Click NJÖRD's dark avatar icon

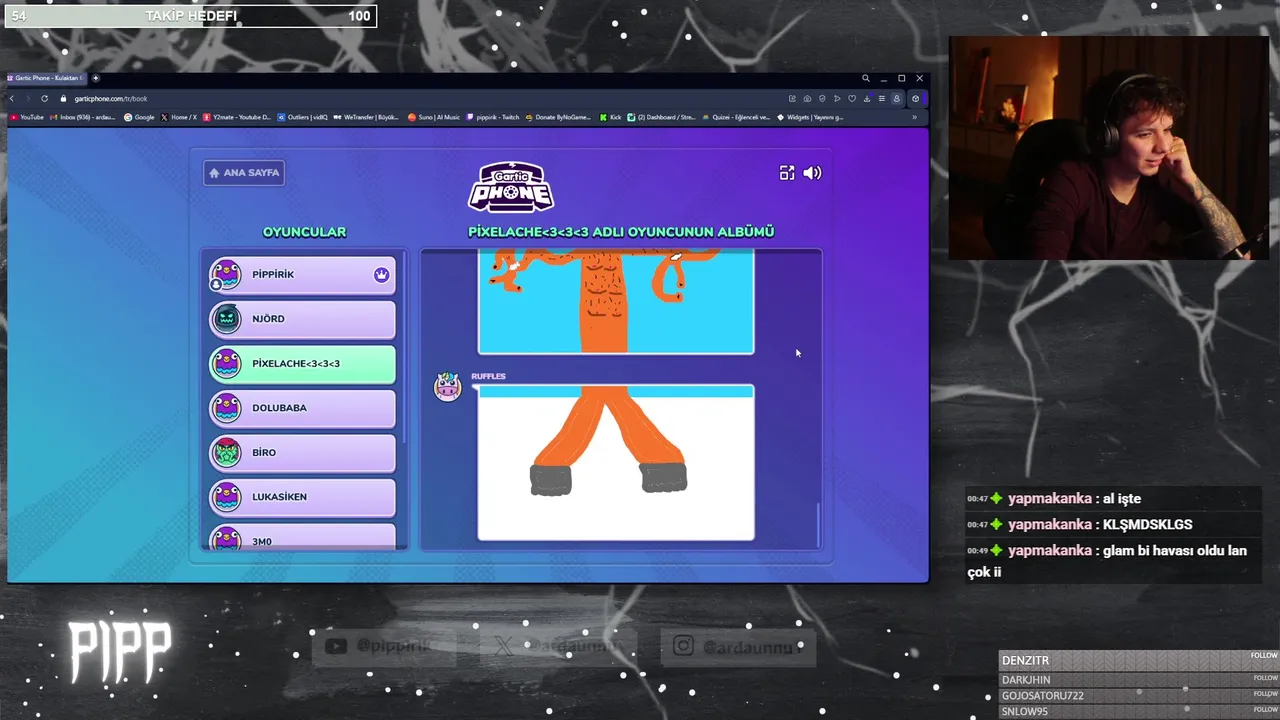point(227,319)
